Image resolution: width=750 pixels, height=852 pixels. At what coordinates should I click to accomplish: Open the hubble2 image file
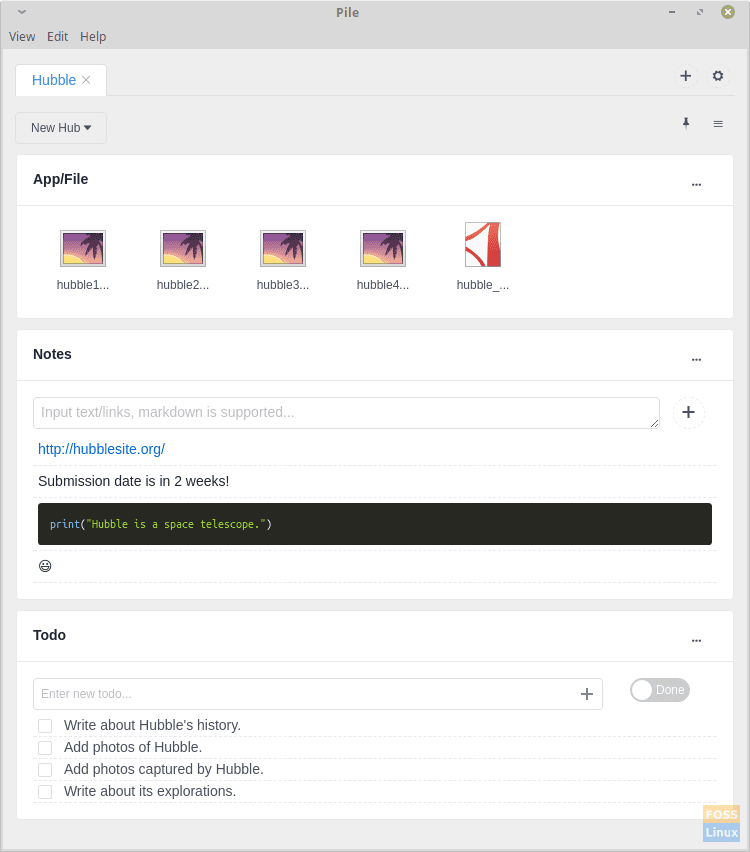[x=183, y=248]
